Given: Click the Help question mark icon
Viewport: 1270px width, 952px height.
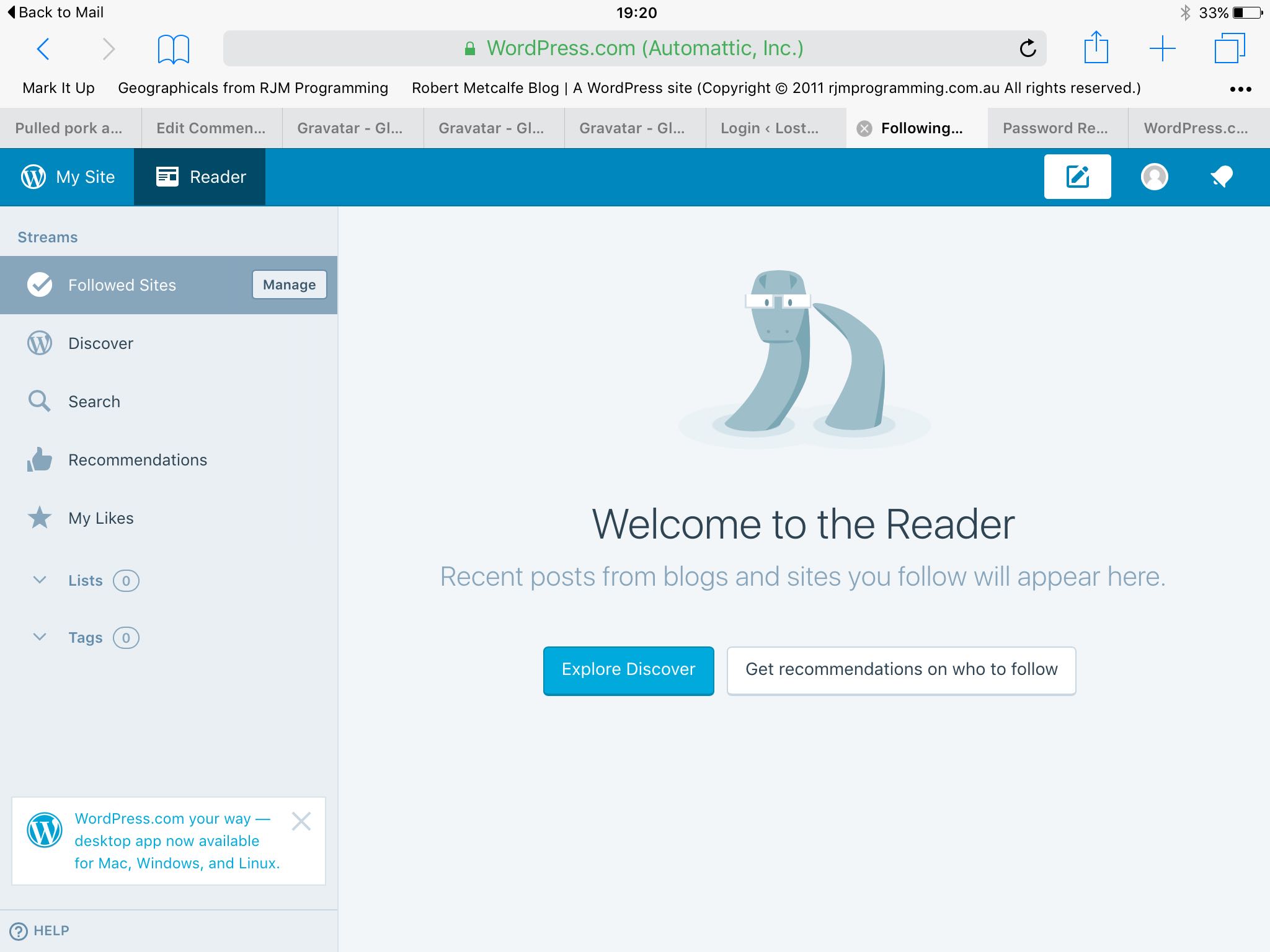Looking at the screenshot, I should click(x=19, y=931).
